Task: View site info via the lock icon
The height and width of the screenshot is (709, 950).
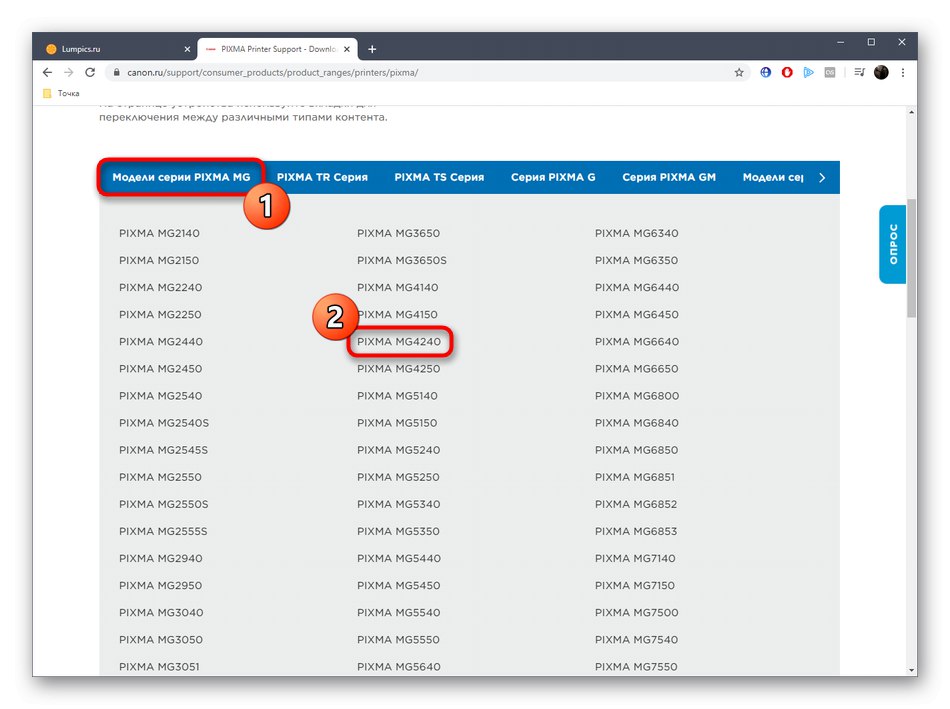Action: [x=116, y=72]
